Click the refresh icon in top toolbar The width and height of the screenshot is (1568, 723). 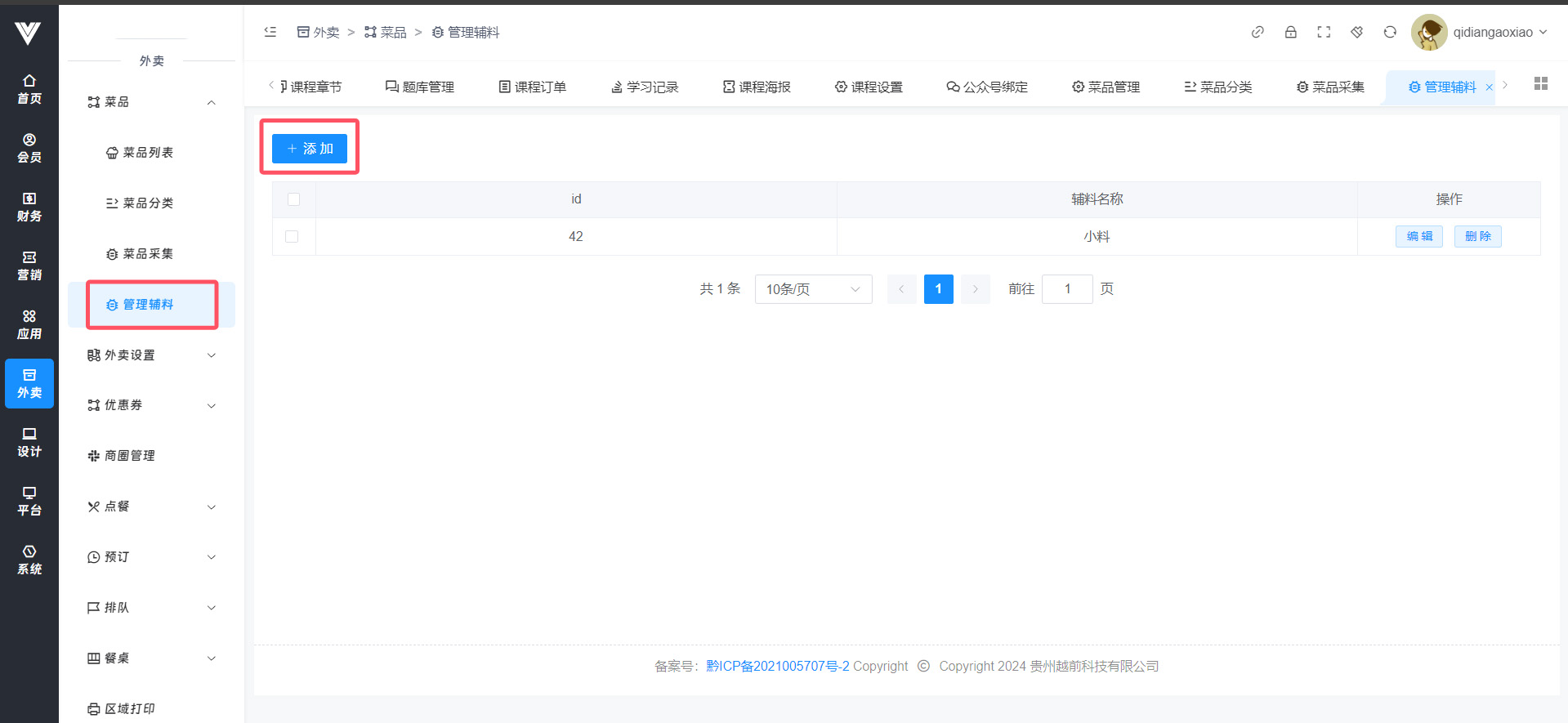(x=1389, y=32)
